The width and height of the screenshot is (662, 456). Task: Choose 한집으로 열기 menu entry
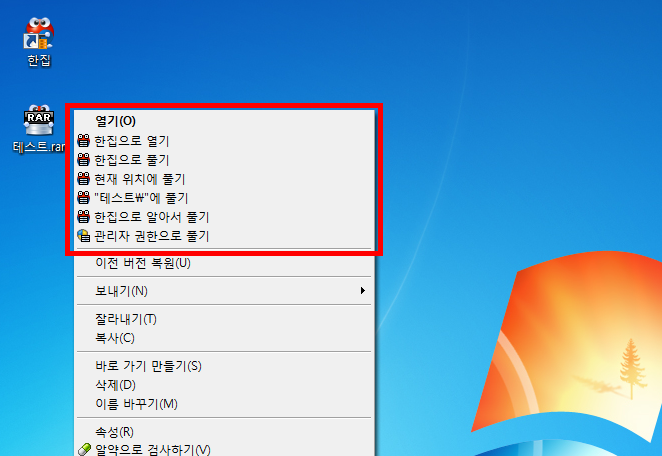[224, 141]
